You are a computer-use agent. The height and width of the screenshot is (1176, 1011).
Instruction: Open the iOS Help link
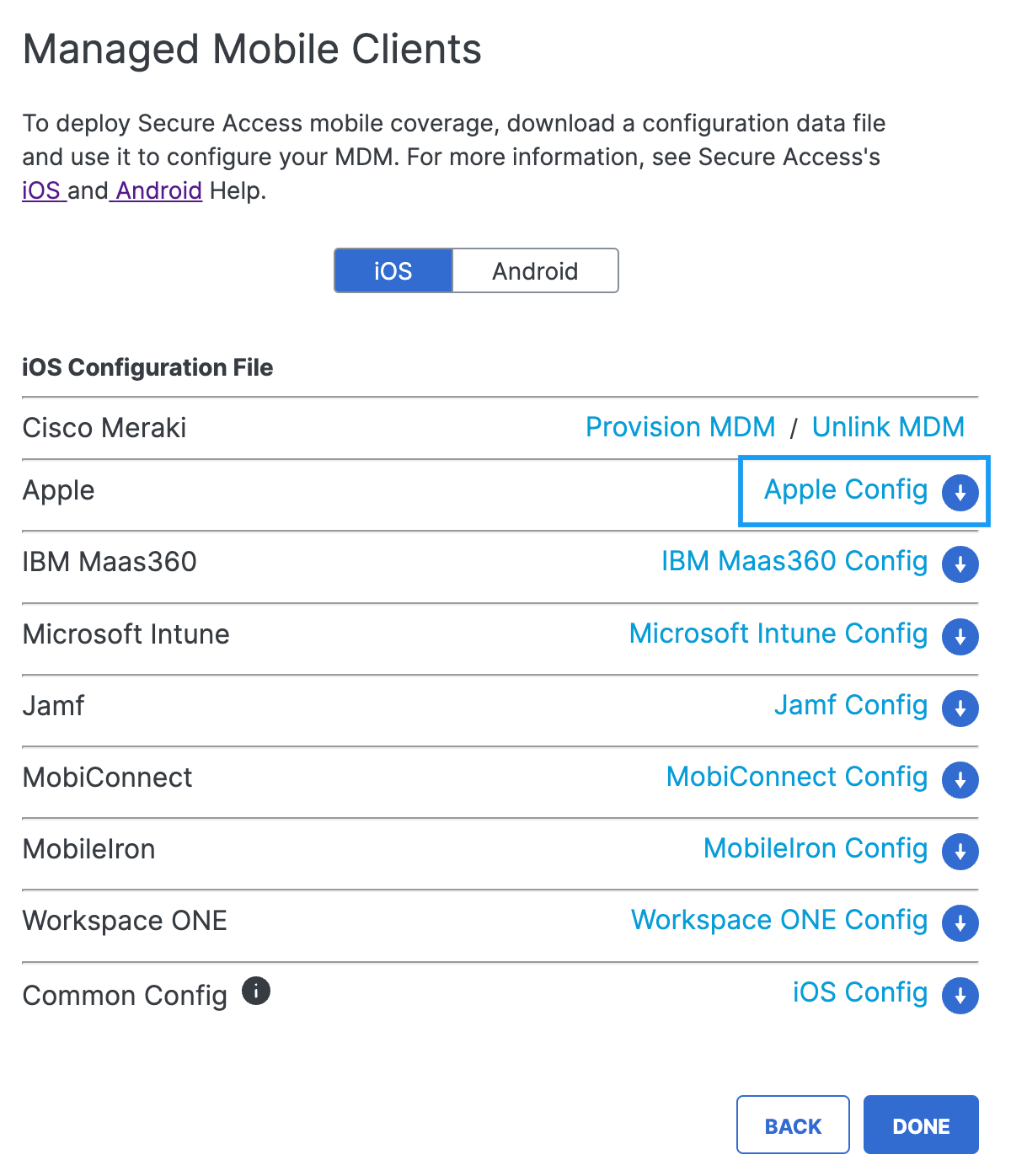pos(41,190)
